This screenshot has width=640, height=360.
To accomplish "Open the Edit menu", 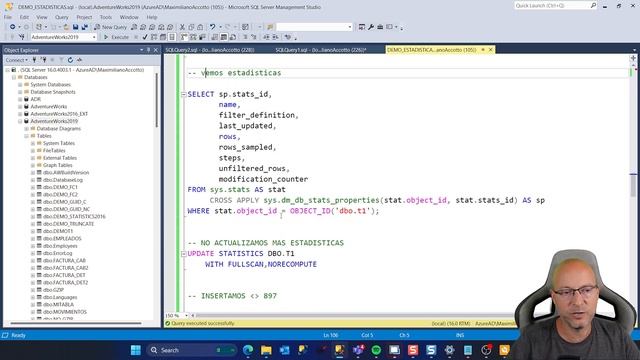I will [x=24, y=17].
